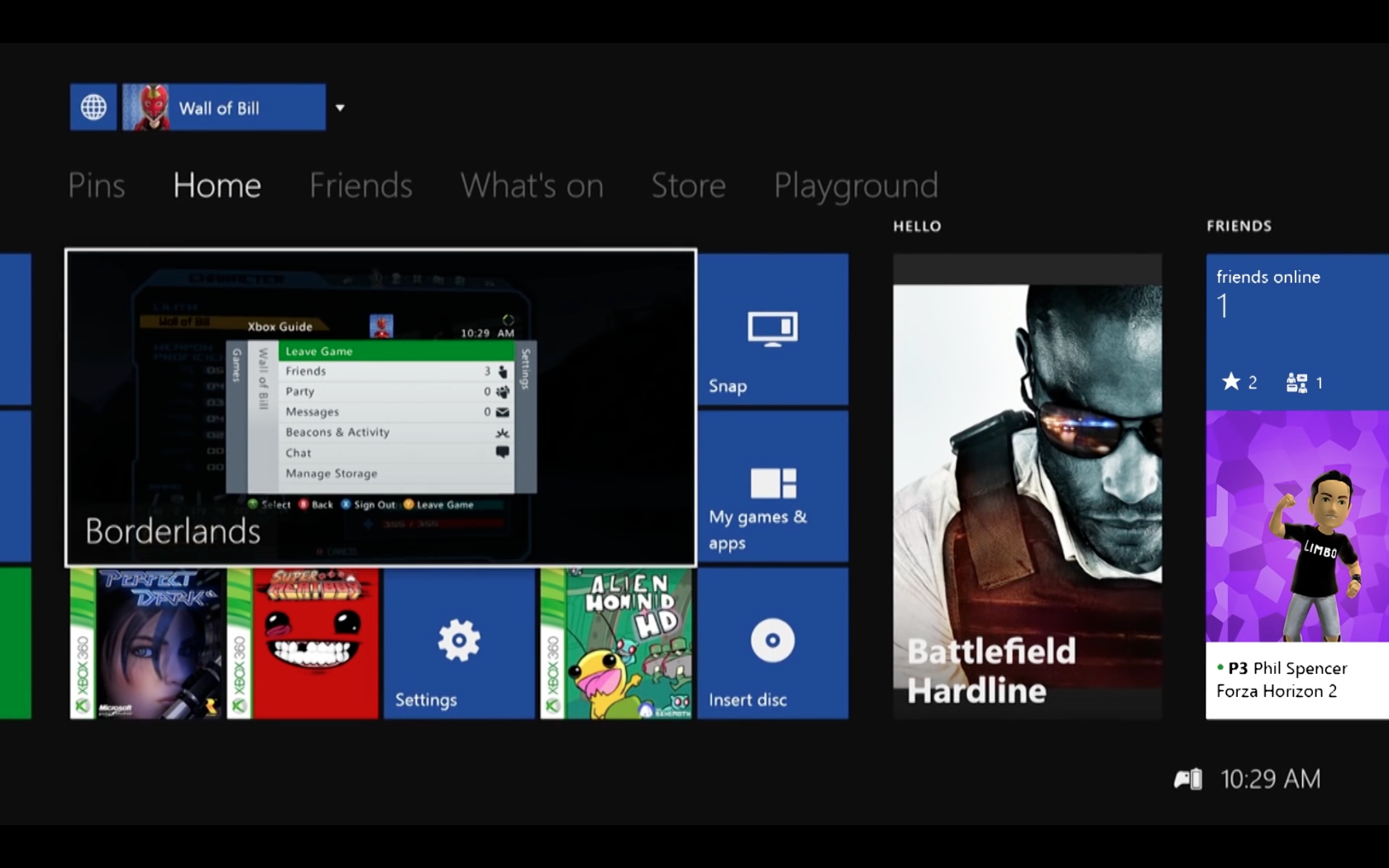Open the Settings gear tile
This screenshot has width=1389, height=868.
459,643
